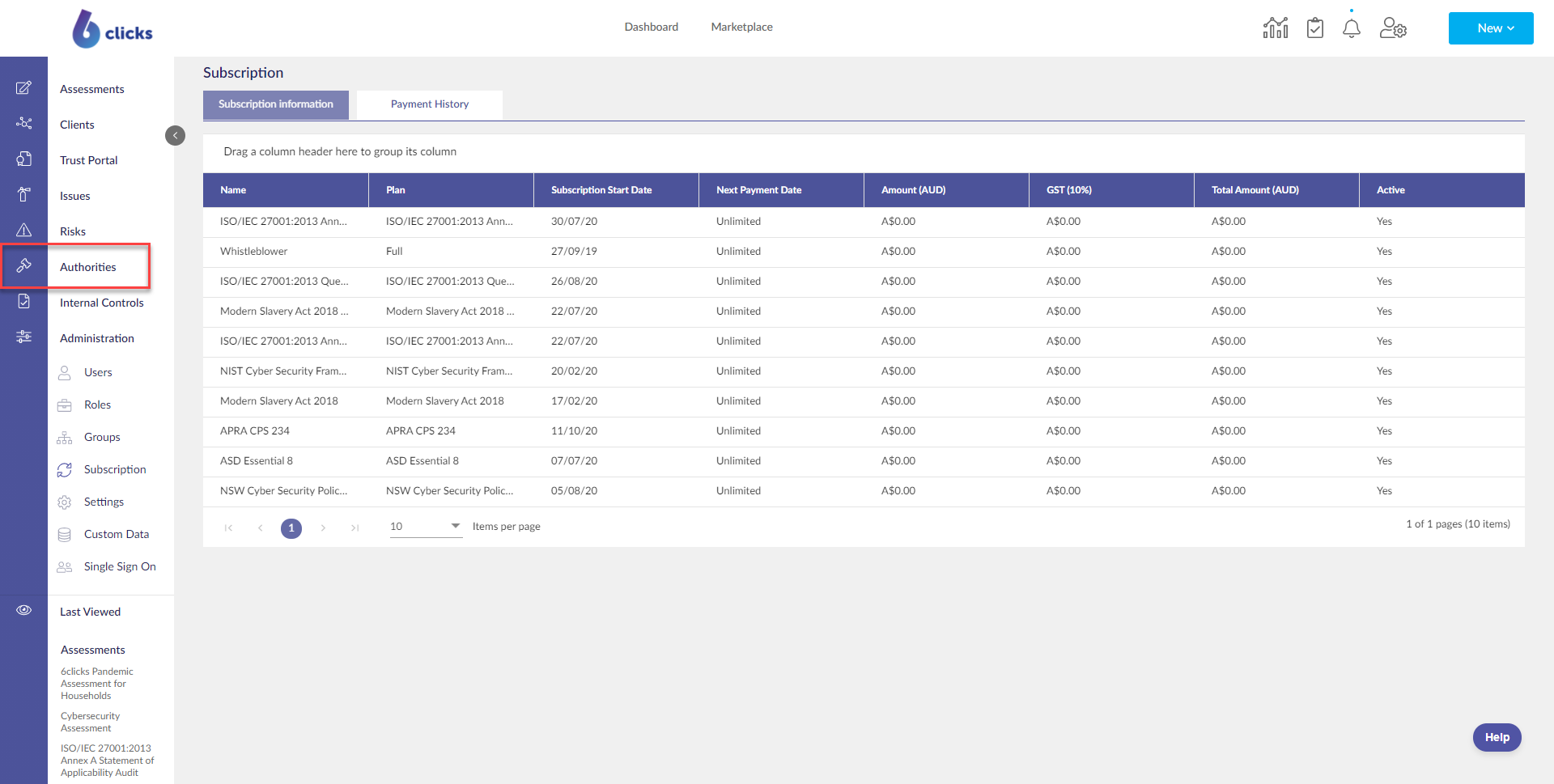
Task: Open Risks in the side menu
Action: [x=73, y=231]
